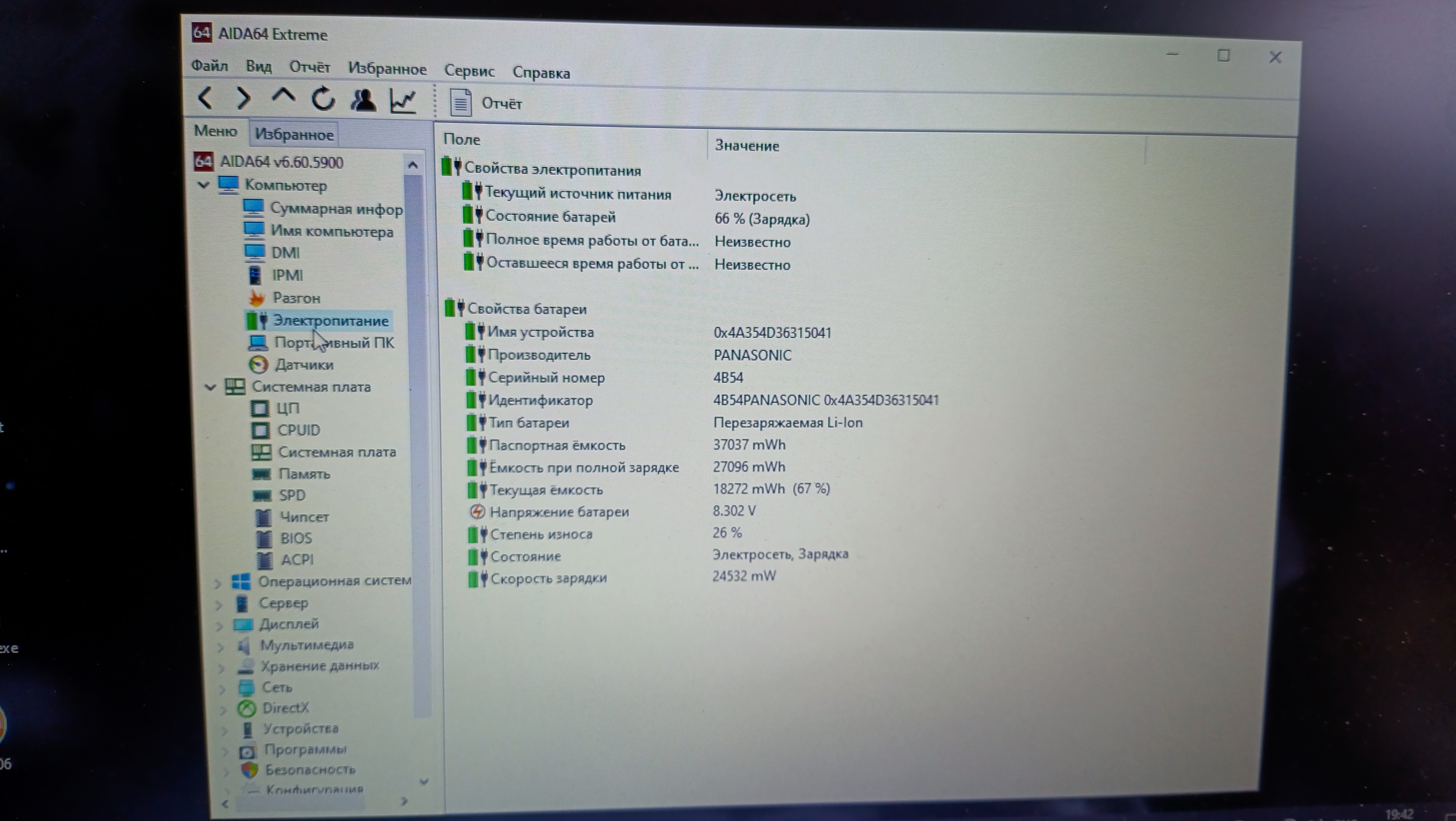Click the Безопасность shield icon
The height and width of the screenshot is (821, 1456).
(x=249, y=770)
